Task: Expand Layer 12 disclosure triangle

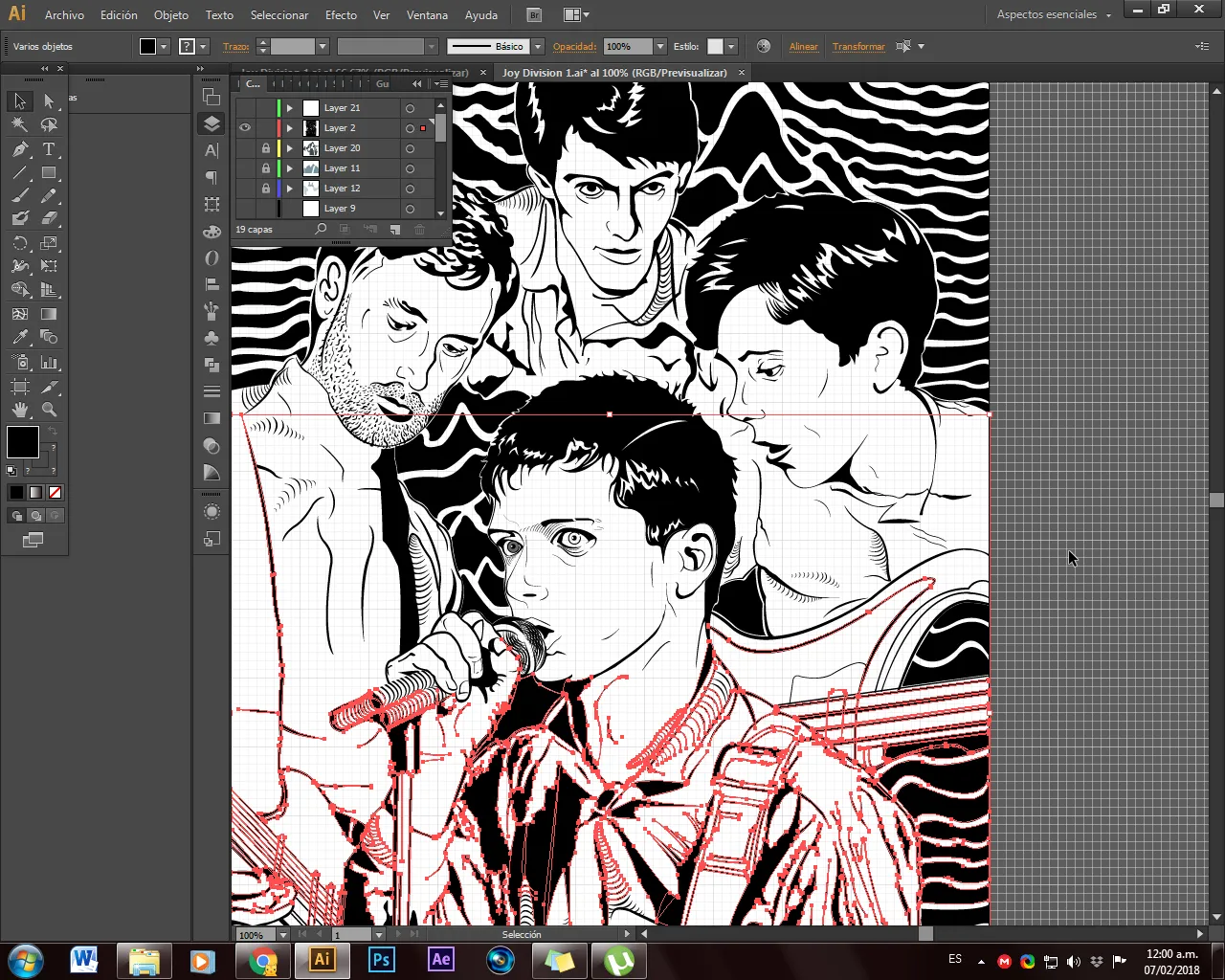Action: click(290, 189)
